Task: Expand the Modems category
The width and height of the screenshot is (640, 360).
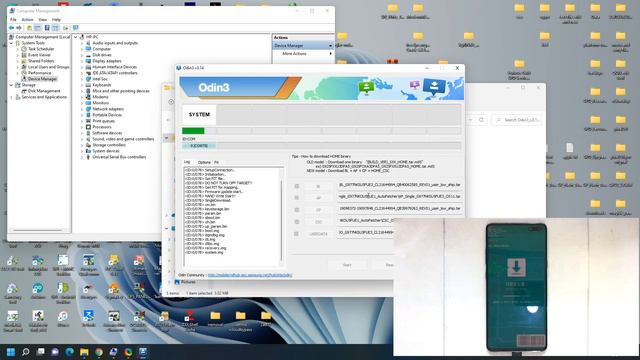Action: point(82,97)
